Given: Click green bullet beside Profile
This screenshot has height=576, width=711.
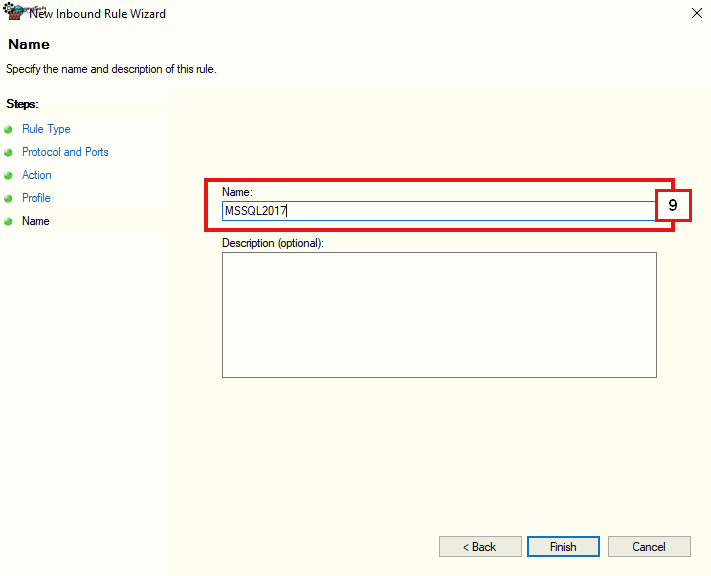Looking at the screenshot, I should tap(8, 199).
